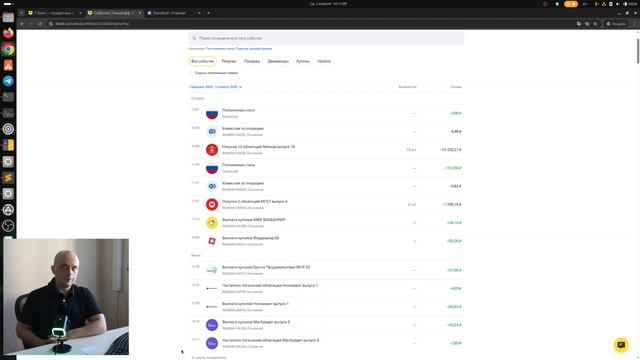The width and height of the screenshot is (640, 360).
Task: Open Sublime Text from the dock
Action: (8, 178)
